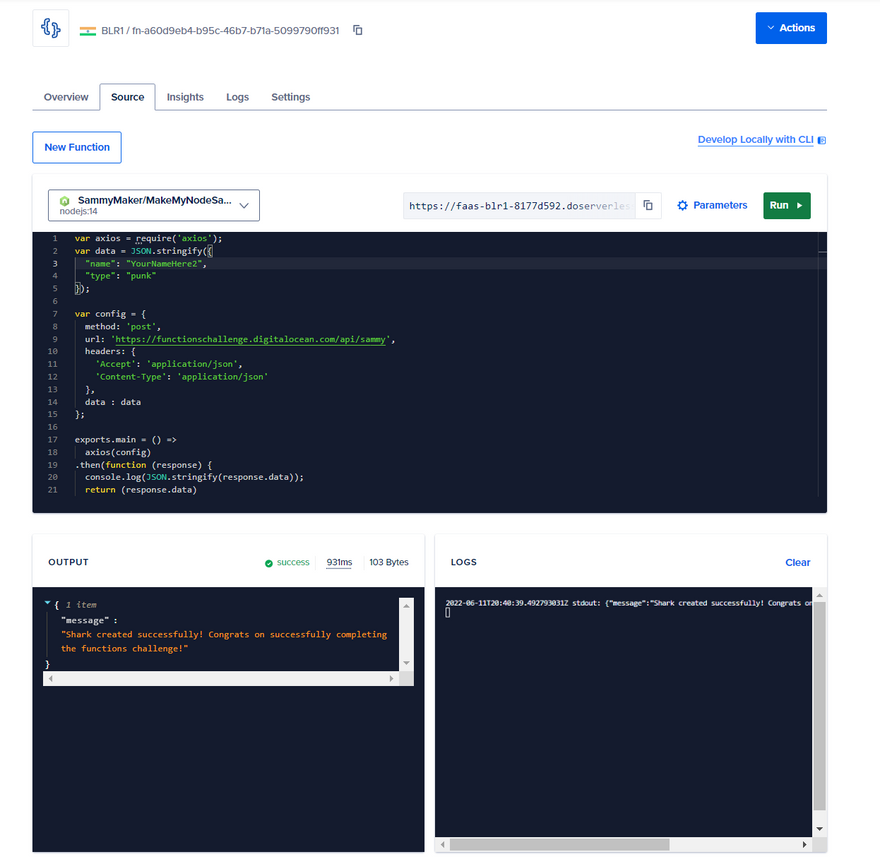Click logs scrollbar up arrow

(819, 595)
